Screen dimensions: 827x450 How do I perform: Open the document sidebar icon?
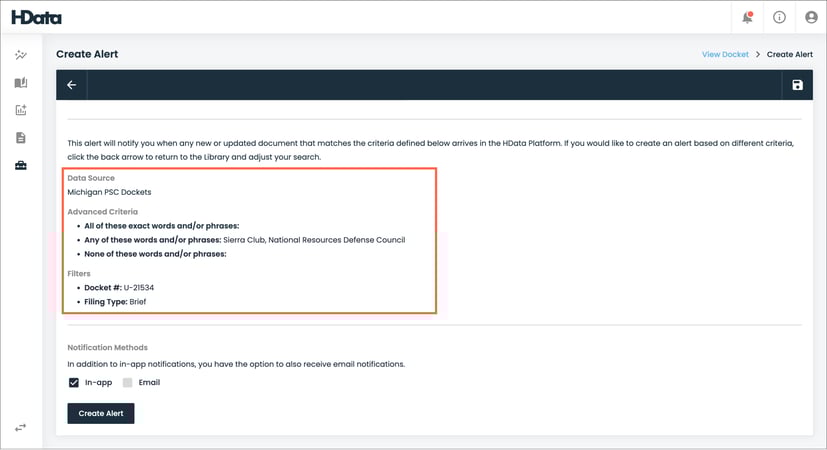click(x=21, y=138)
